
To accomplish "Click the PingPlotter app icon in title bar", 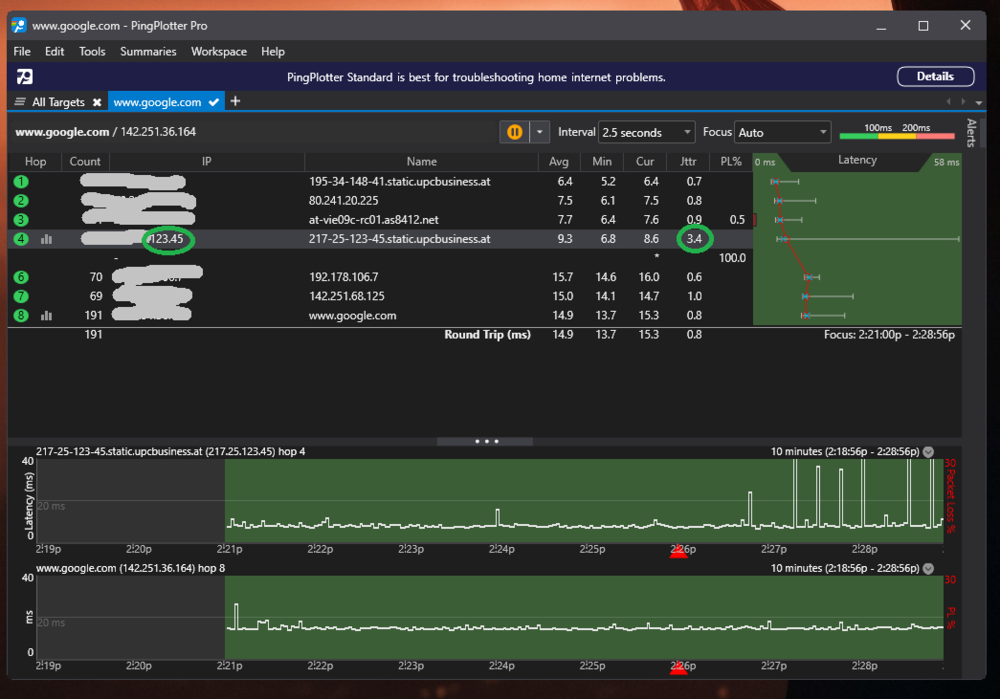I will point(19,26).
